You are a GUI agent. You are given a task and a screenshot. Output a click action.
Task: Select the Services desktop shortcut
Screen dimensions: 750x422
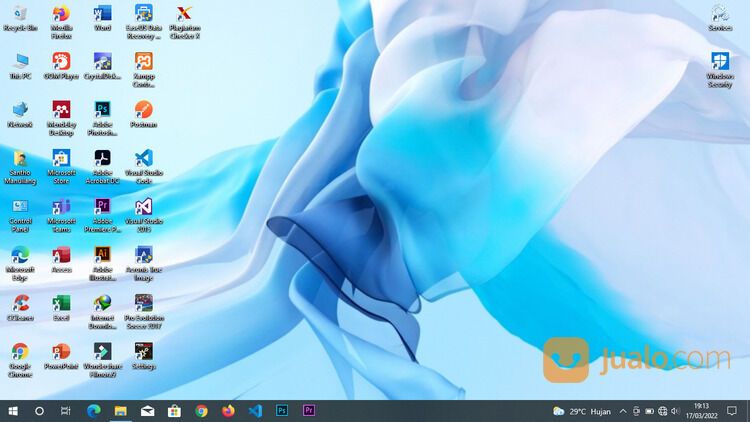(720, 19)
